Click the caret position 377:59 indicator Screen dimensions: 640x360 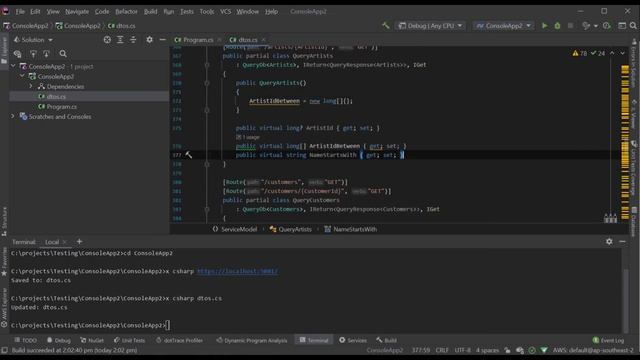421,350
